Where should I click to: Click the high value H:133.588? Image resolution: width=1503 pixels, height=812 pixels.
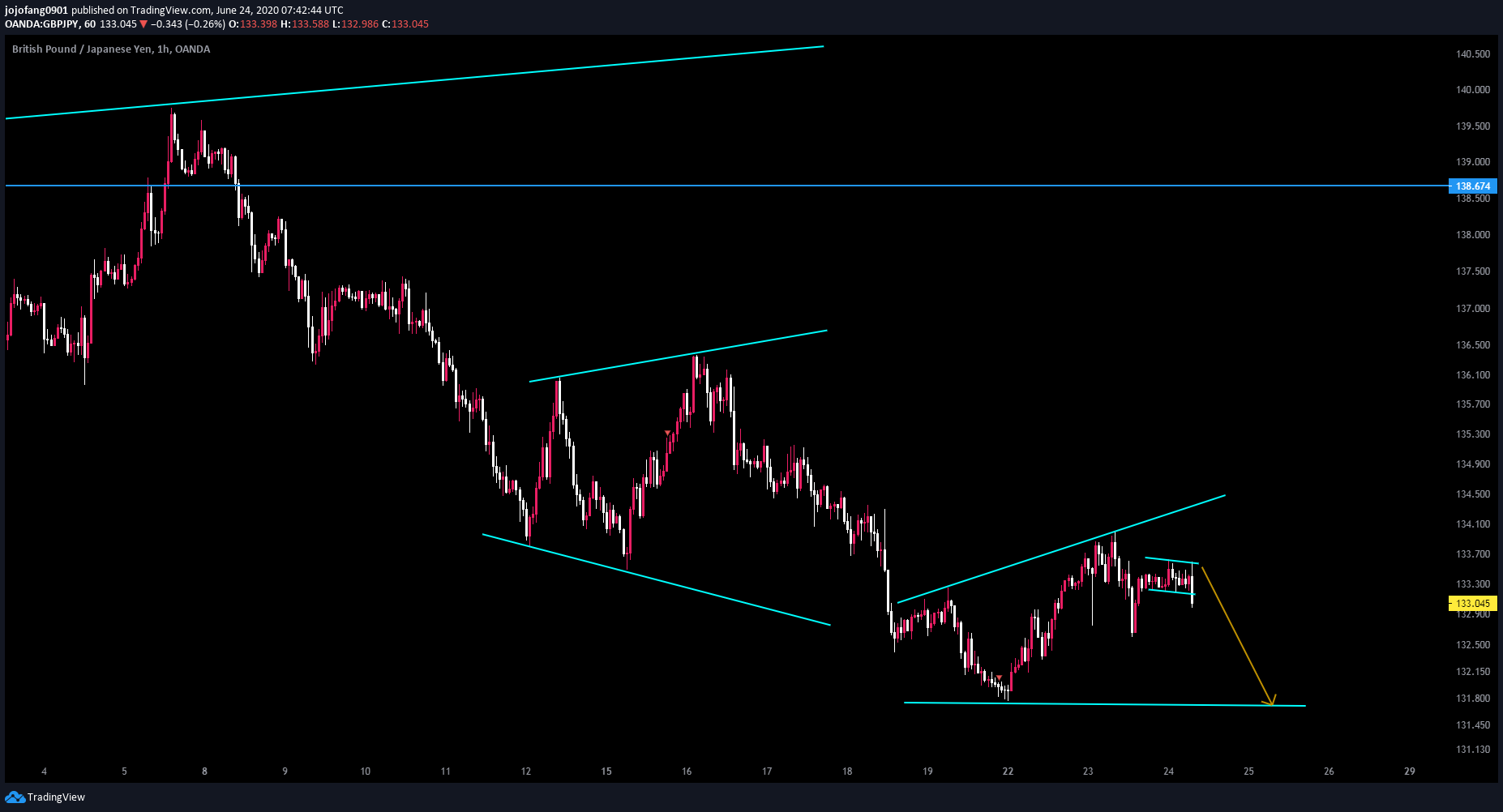[x=305, y=24]
